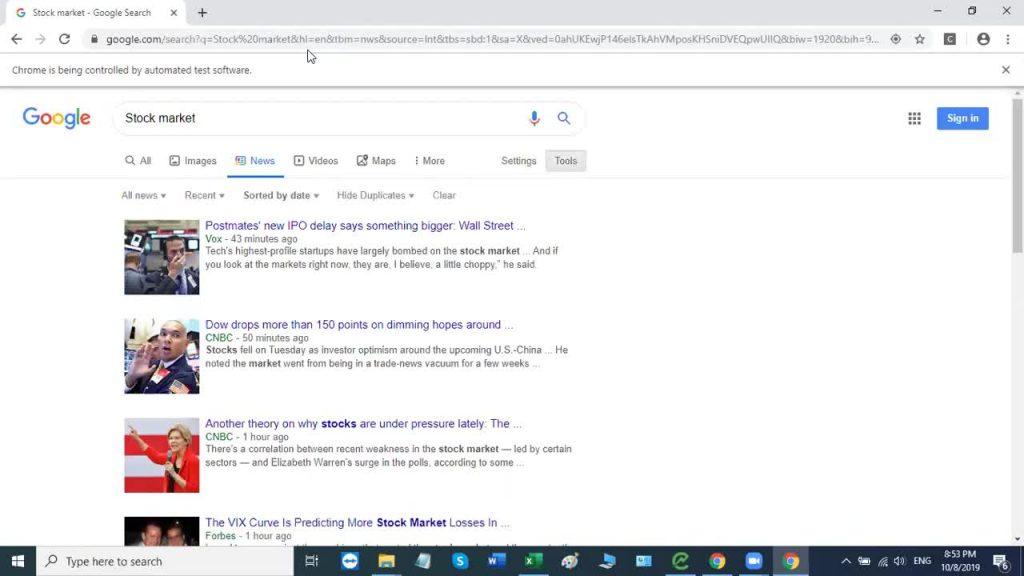Click the Google logo
Screen dimensions: 1024x576
click(x=57, y=118)
